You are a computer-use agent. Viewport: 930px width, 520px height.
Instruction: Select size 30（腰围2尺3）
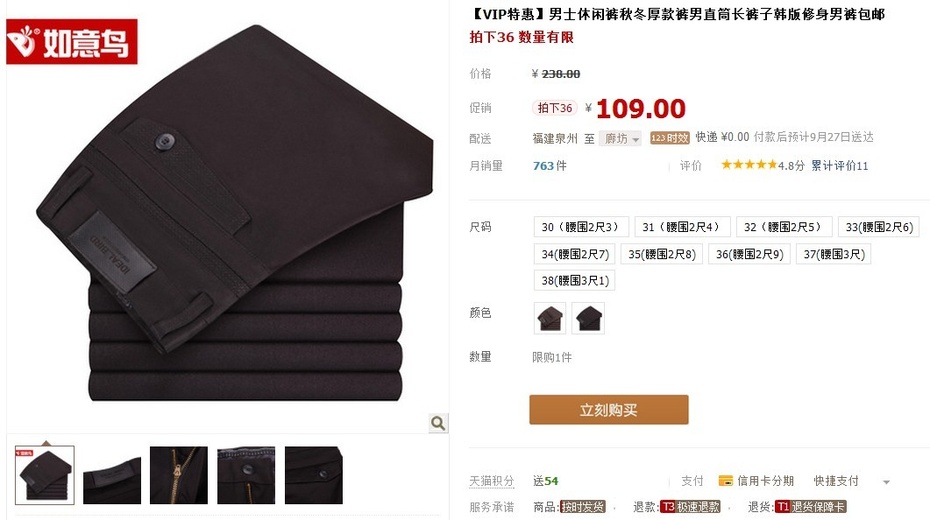(581, 227)
